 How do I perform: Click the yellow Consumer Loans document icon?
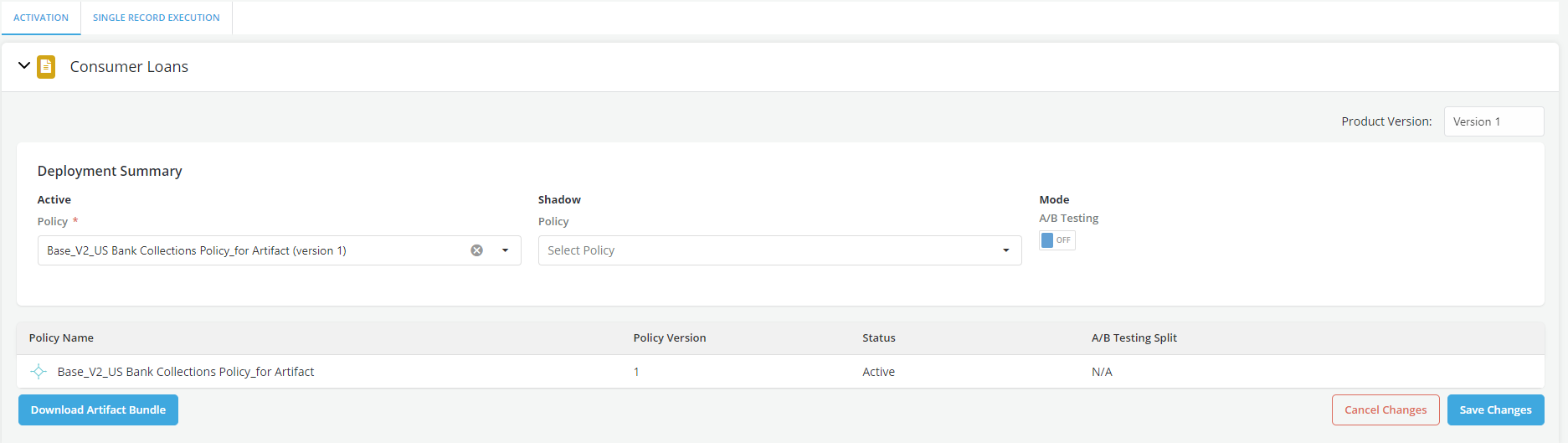tap(46, 67)
